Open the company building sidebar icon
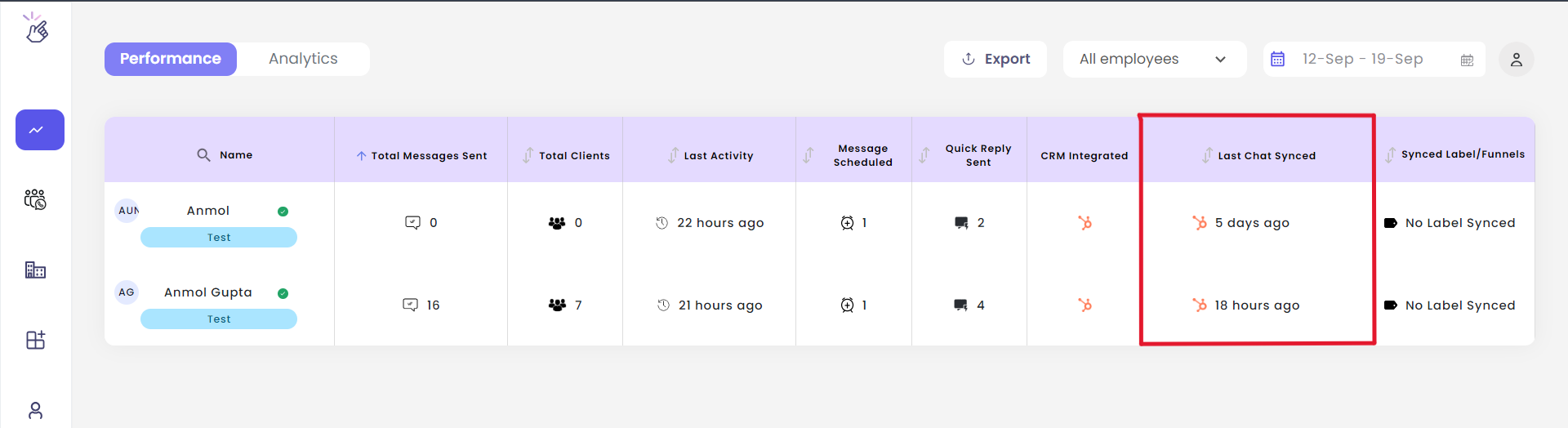 click(35, 270)
